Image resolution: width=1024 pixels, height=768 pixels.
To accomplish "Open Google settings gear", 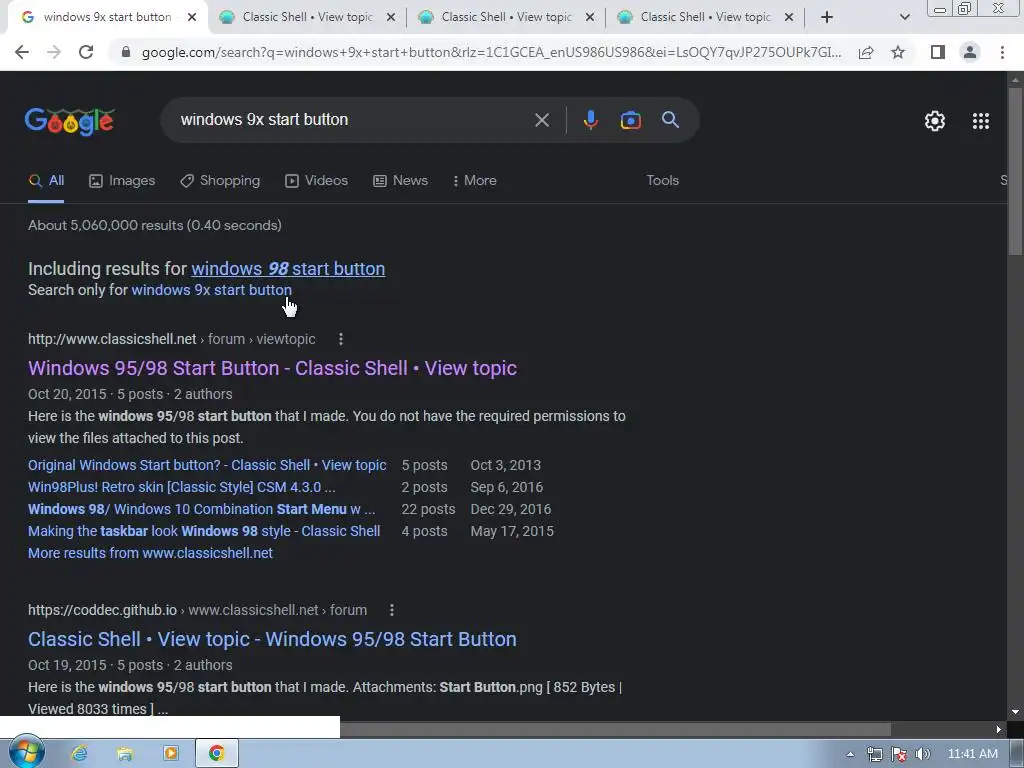I will [x=935, y=121].
